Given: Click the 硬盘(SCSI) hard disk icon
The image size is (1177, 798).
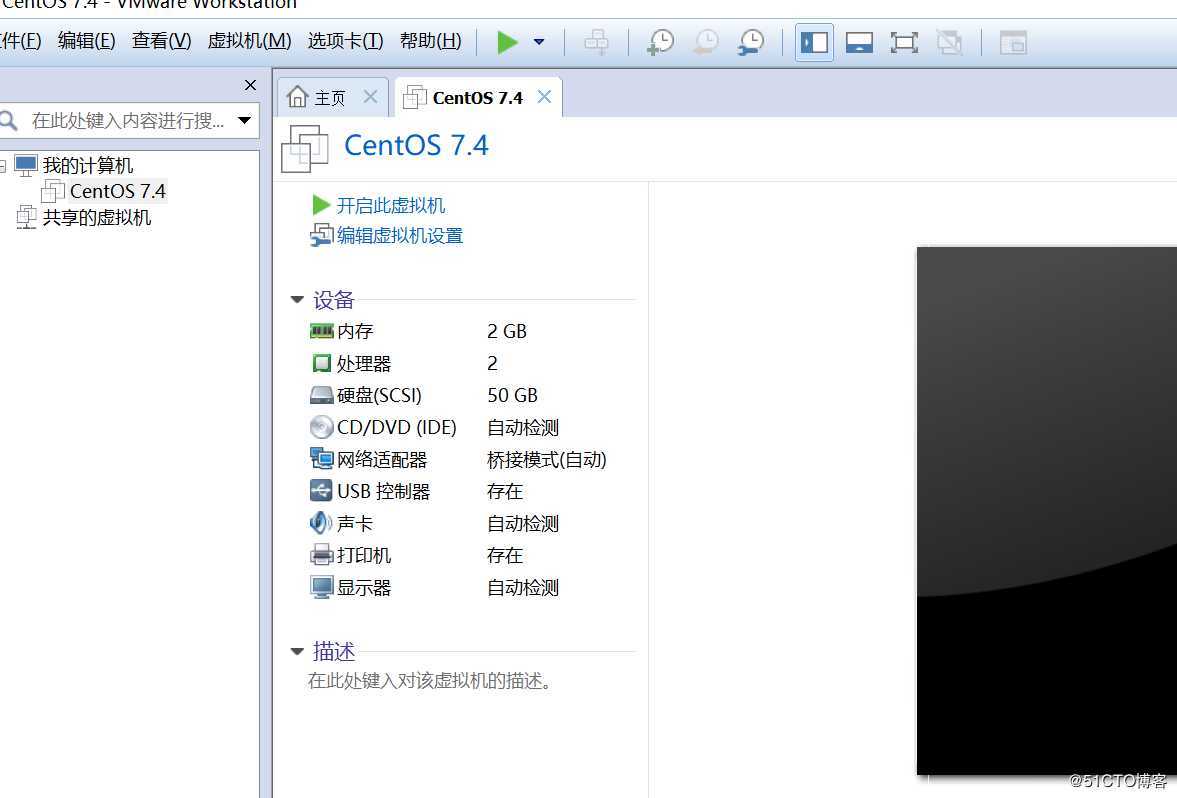Looking at the screenshot, I should pyautogui.click(x=321, y=395).
